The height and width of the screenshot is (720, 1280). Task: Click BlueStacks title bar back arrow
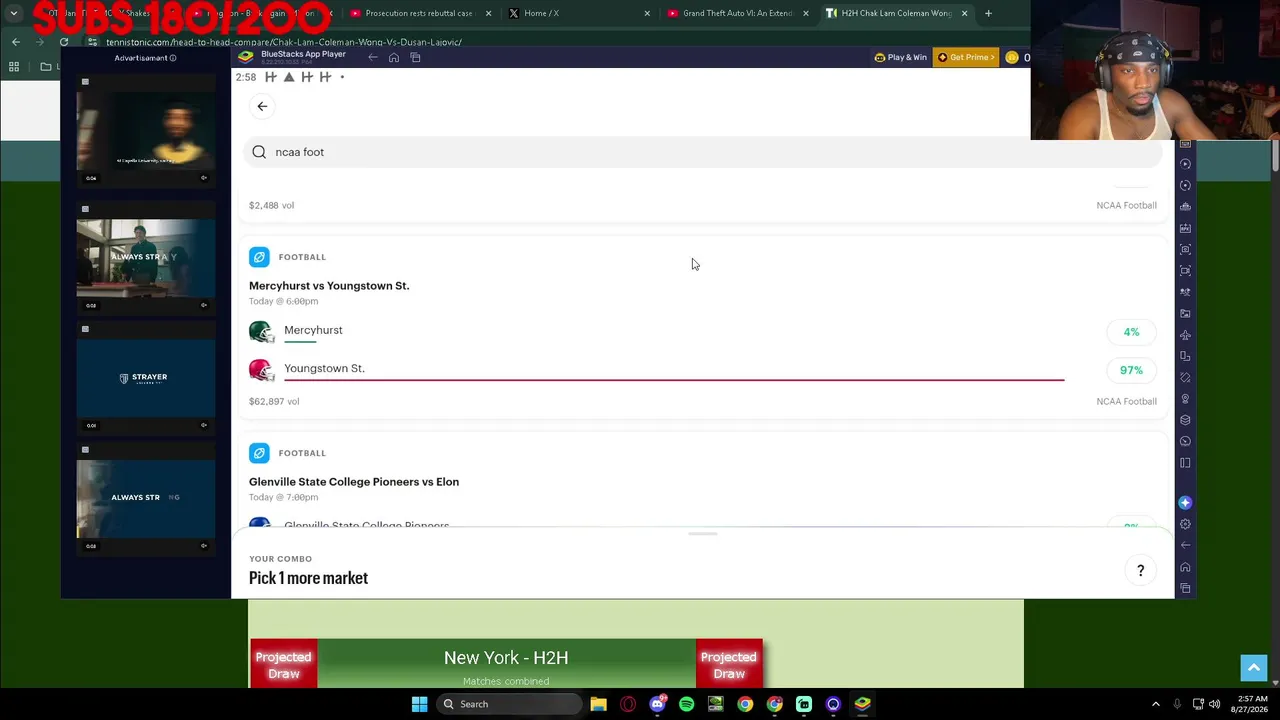coord(373,57)
